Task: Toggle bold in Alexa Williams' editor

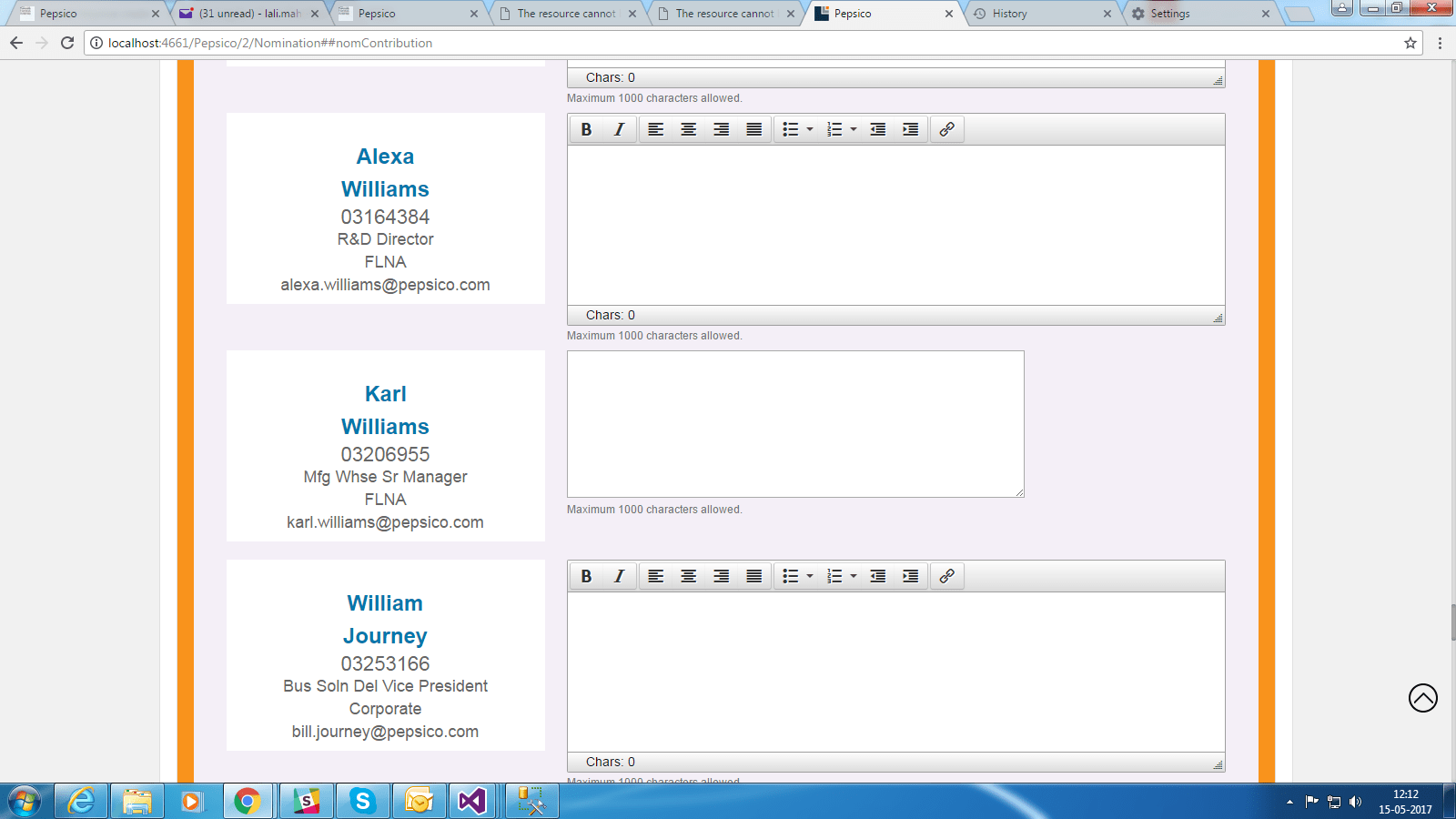Action: coord(587,129)
